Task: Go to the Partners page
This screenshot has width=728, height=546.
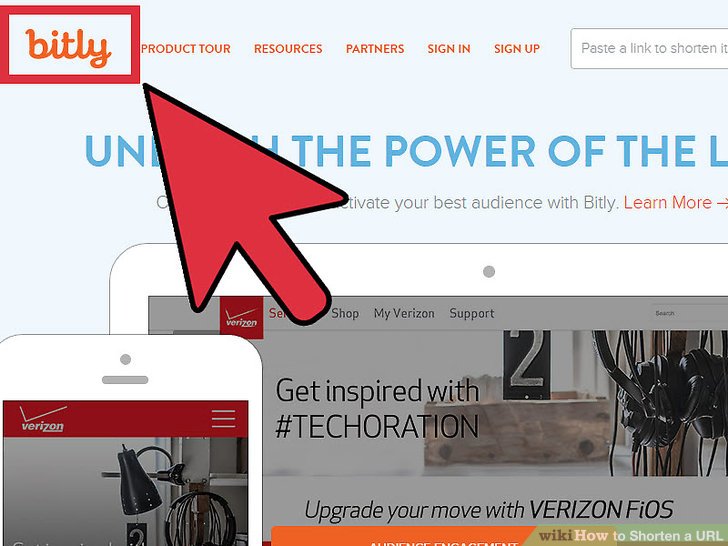Action: [x=375, y=49]
